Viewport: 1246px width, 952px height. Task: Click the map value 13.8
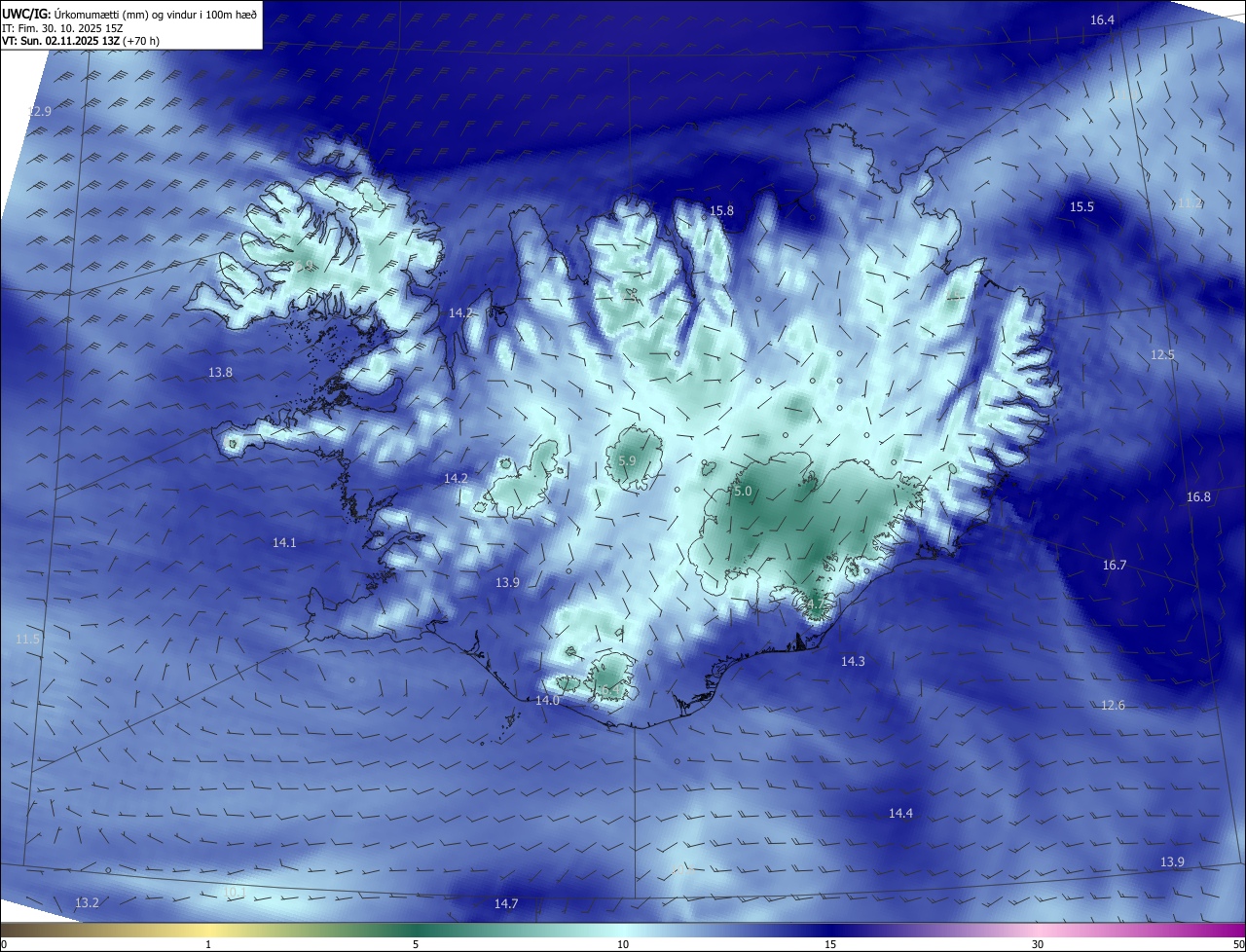[220, 373]
